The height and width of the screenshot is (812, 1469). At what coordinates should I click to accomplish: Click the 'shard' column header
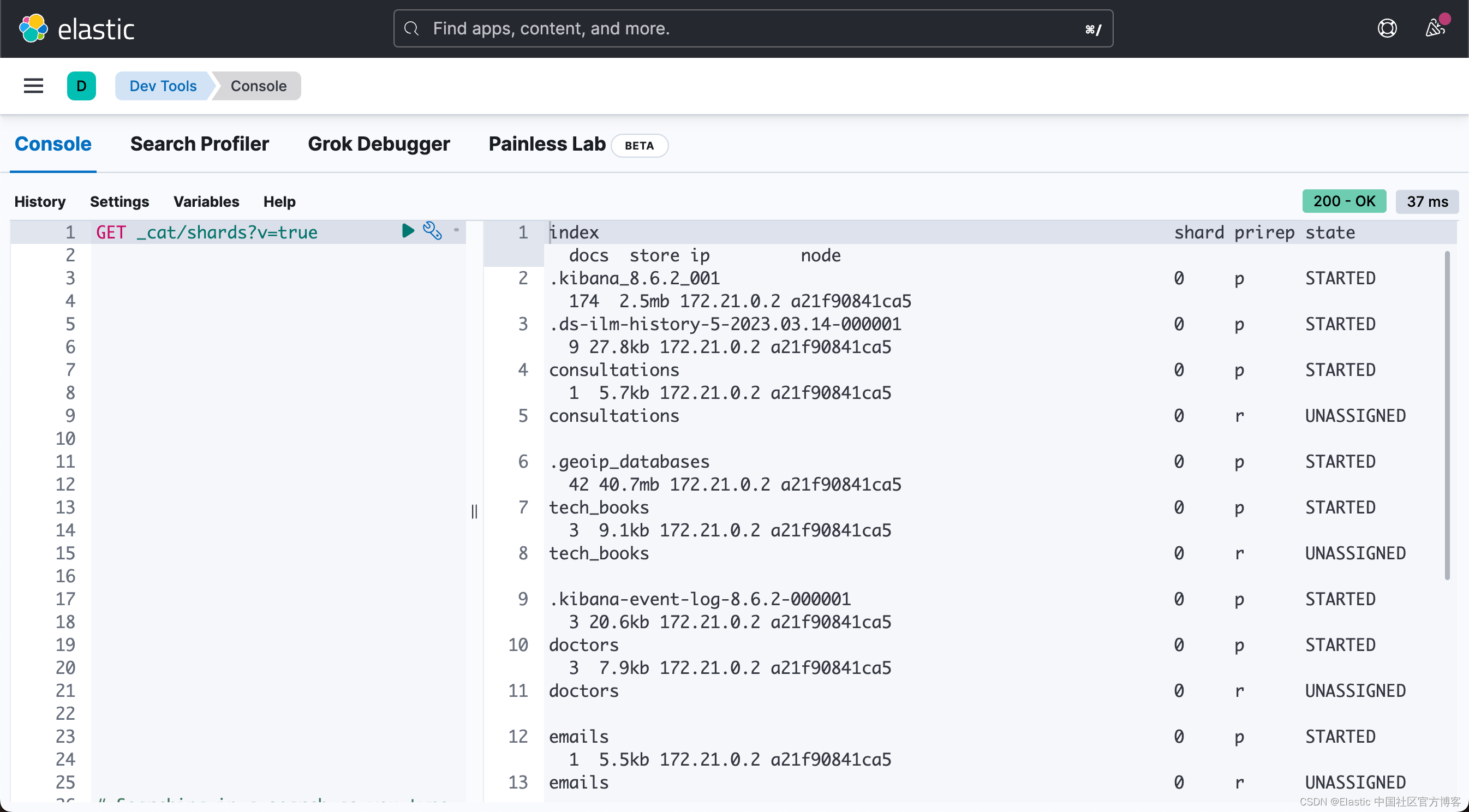pyautogui.click(x=1199, y=232)
